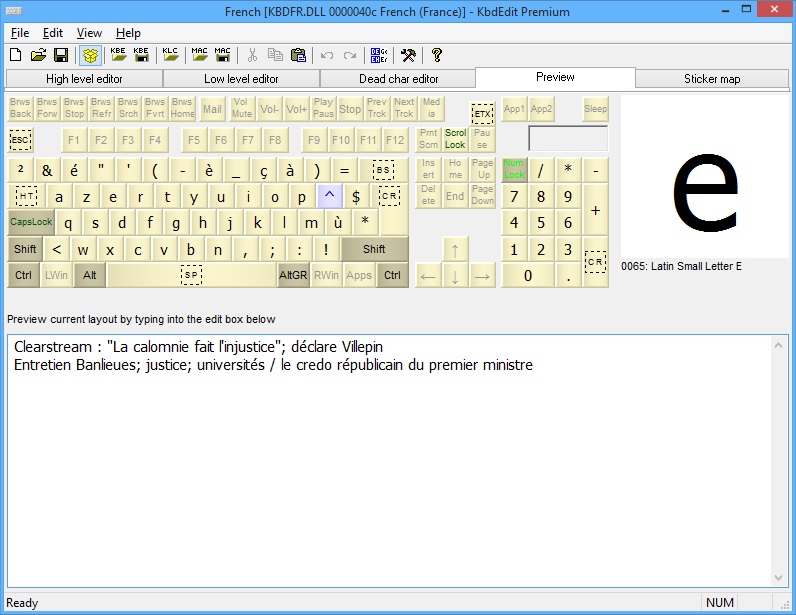The width and height of the screenshot is (796, 615).
Task: Click the ç key
Action: tap(263, 170)
